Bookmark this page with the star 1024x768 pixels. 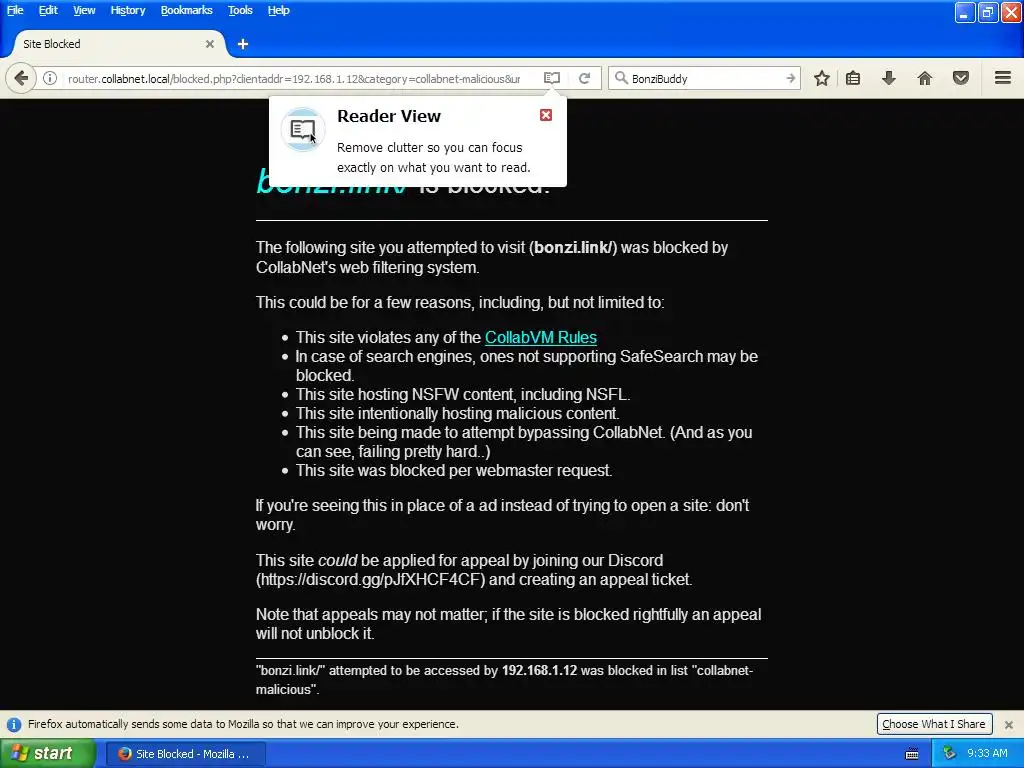pos(822,78)
